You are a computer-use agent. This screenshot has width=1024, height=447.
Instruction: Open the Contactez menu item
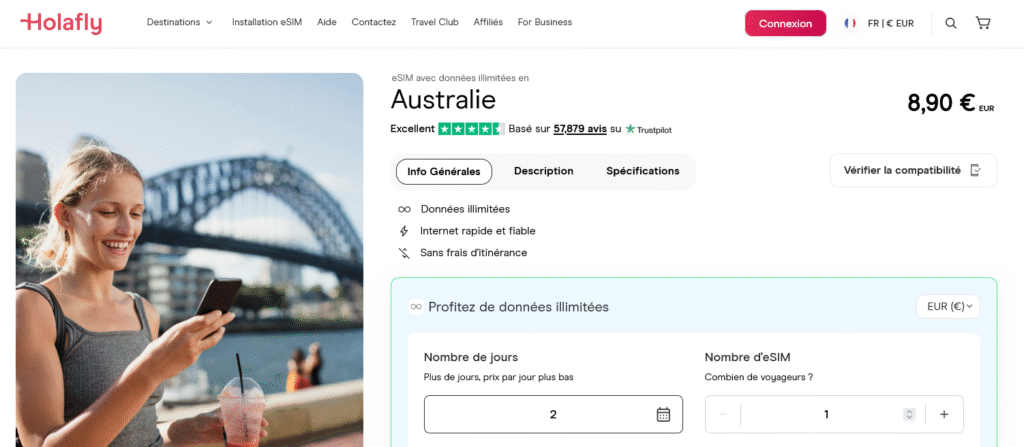tap(374, 22)
